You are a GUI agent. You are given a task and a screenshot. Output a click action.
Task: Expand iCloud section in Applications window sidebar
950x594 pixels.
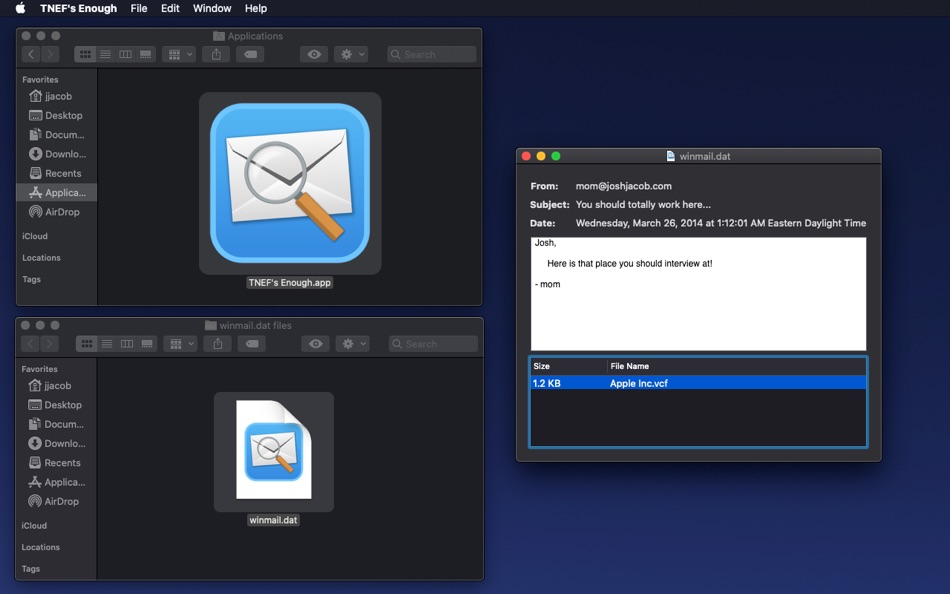(35, 236)
